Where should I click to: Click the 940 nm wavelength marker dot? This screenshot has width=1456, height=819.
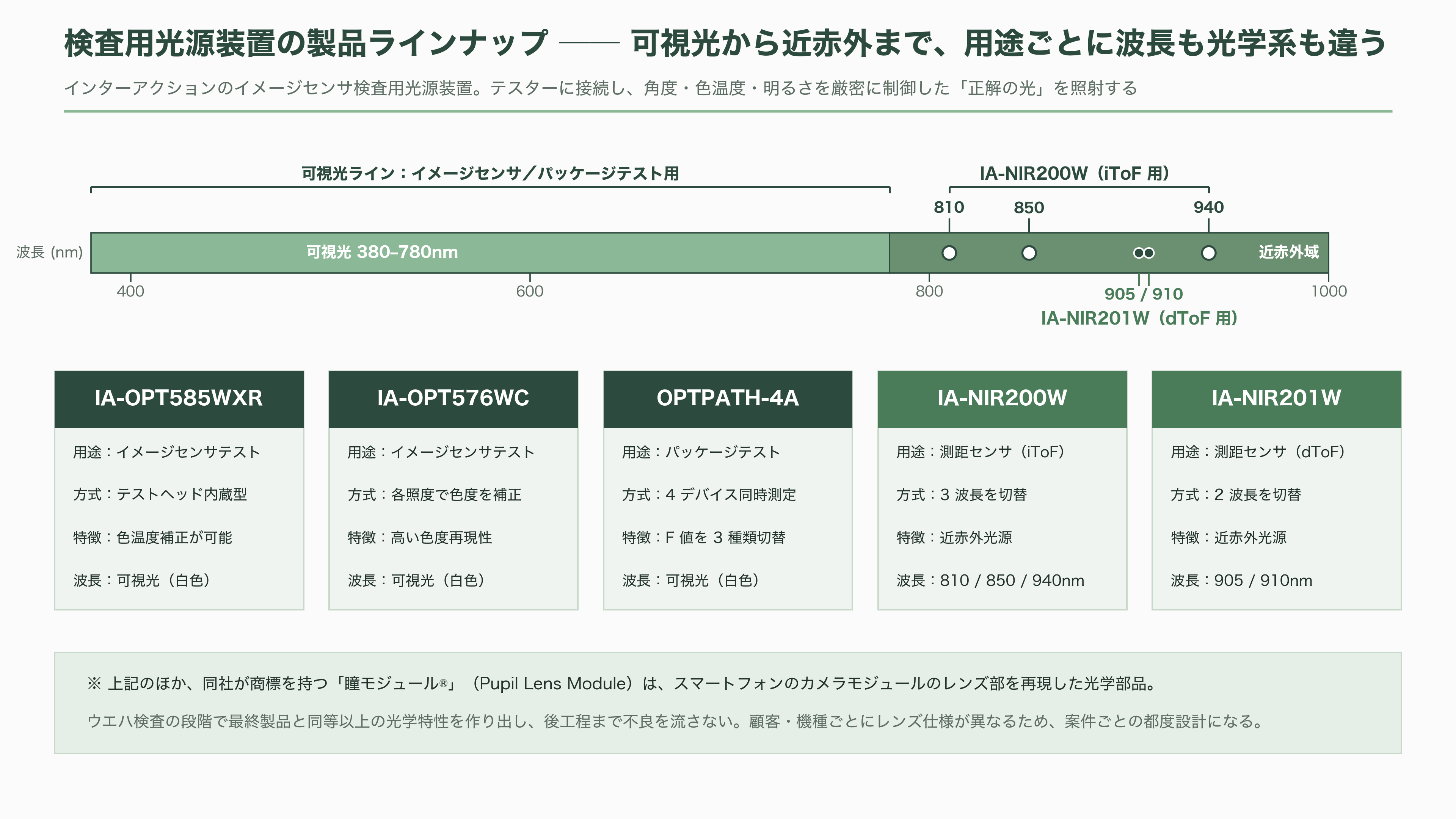pyautogui.click(x=1208, y=253)
